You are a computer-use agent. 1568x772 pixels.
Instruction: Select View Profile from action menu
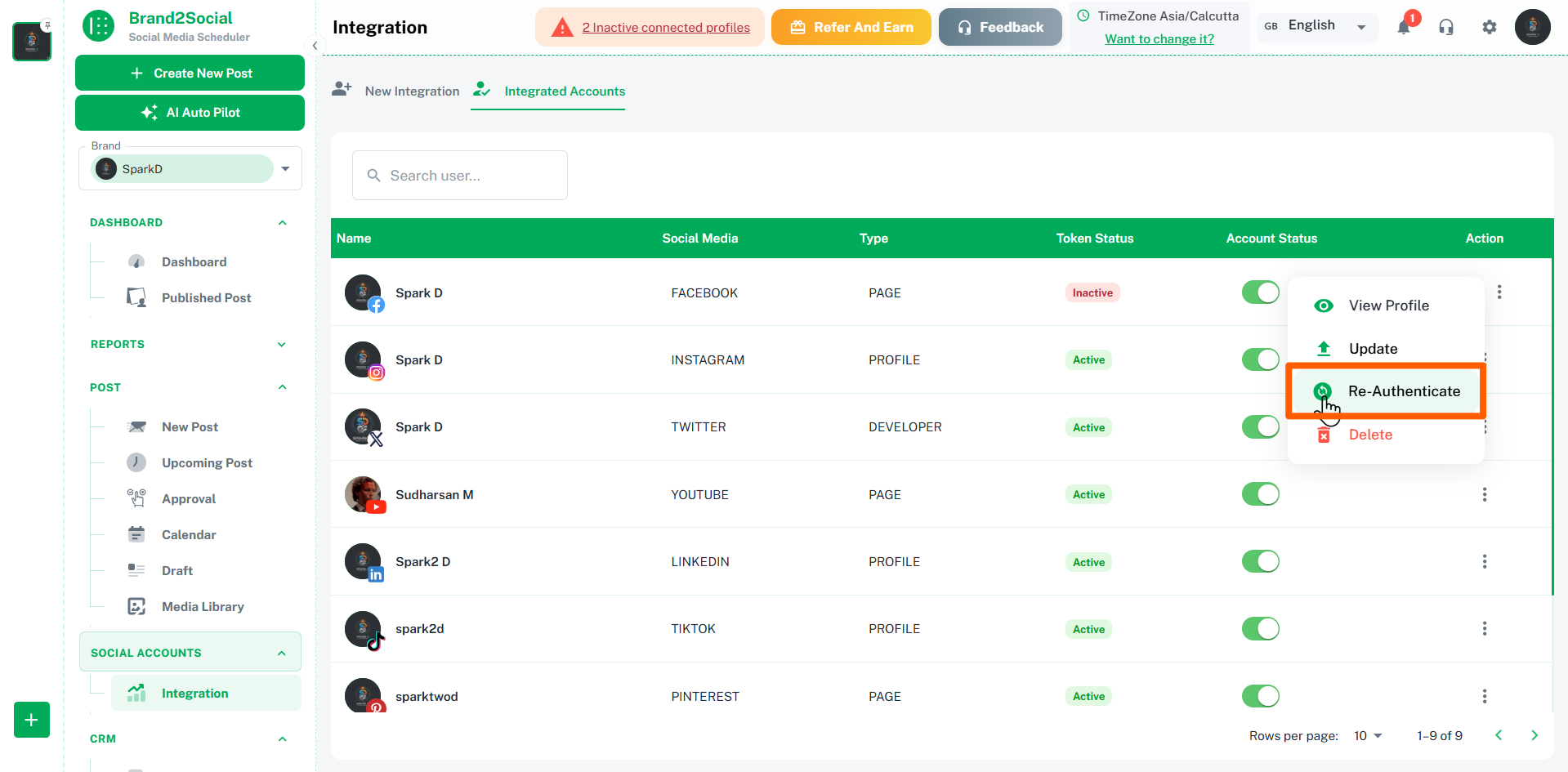click(1386, 306)
